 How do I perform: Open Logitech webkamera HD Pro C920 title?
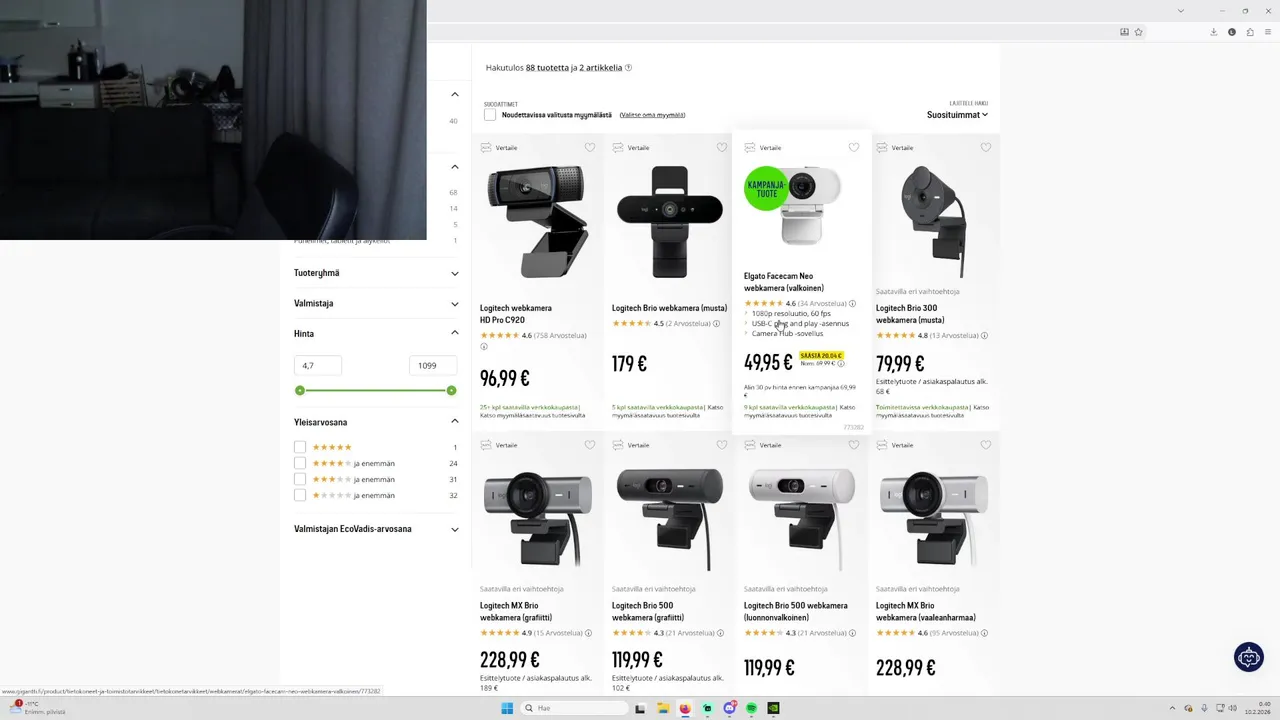coord(516,314)
